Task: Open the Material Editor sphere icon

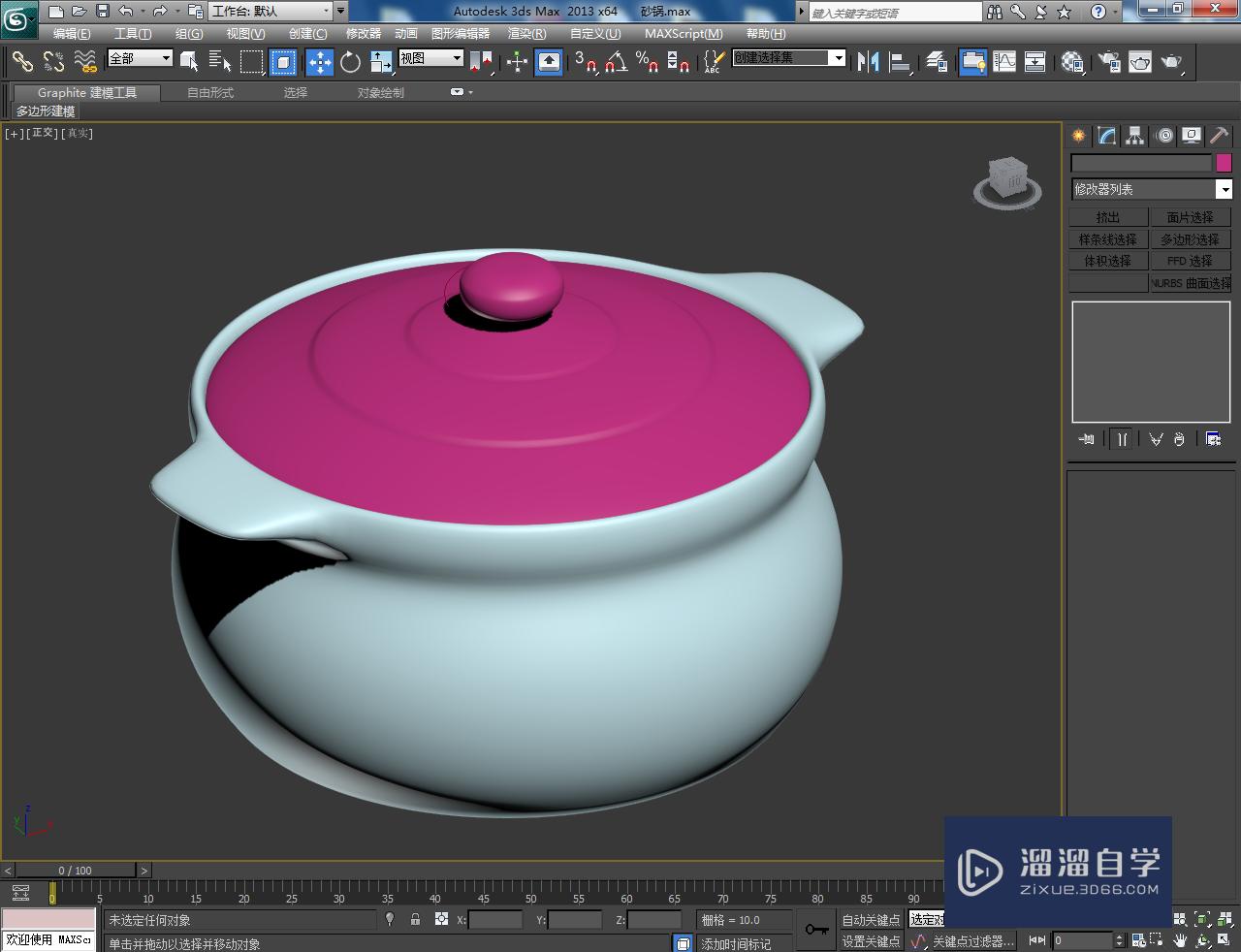Action: [x=1071, y=62]
